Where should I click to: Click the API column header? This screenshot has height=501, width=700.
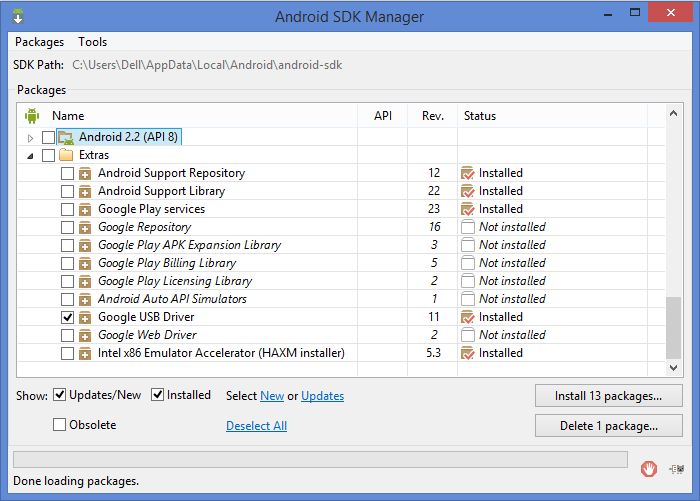383,116
